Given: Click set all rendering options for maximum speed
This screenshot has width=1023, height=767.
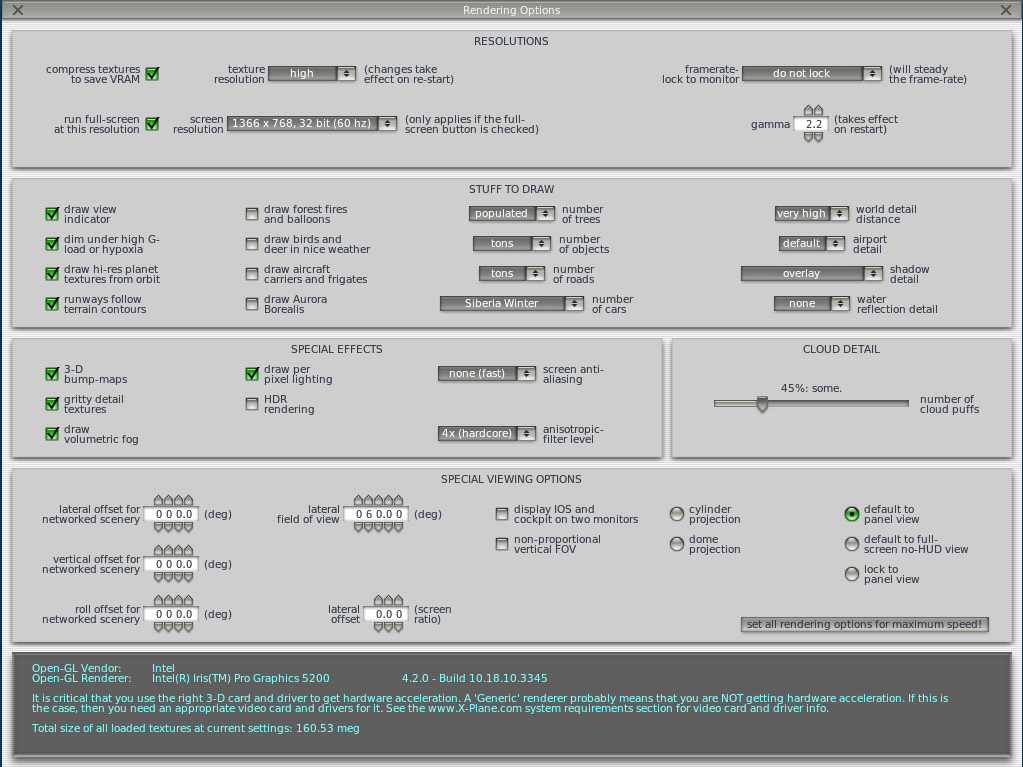Looking at the screenshot, I should [864, 624].
